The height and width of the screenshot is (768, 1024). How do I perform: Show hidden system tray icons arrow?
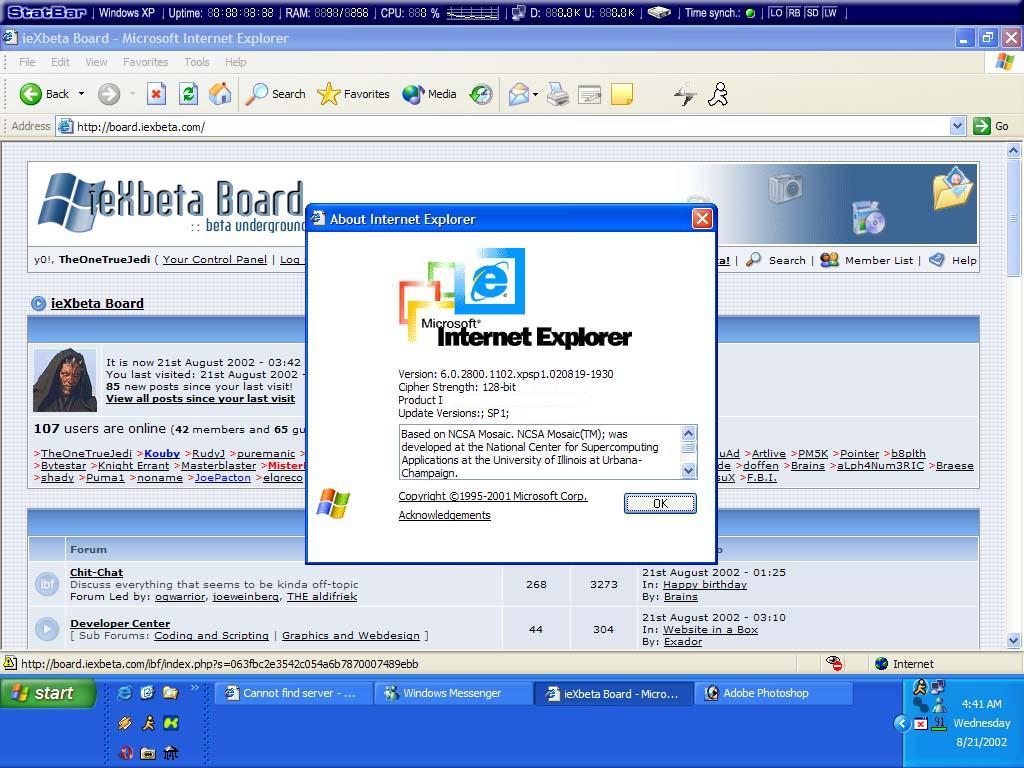coord(902,724)
